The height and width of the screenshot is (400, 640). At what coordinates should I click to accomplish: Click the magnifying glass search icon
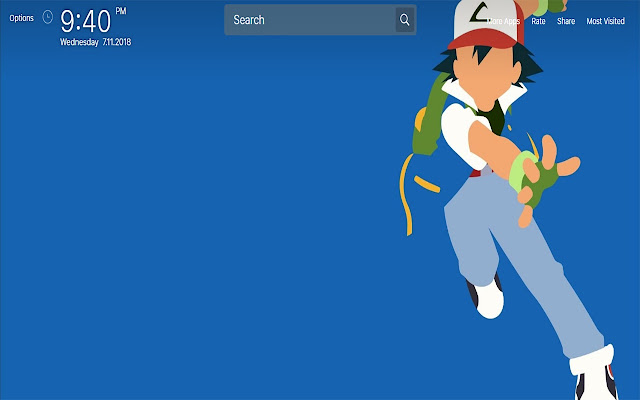pos(404,20)
